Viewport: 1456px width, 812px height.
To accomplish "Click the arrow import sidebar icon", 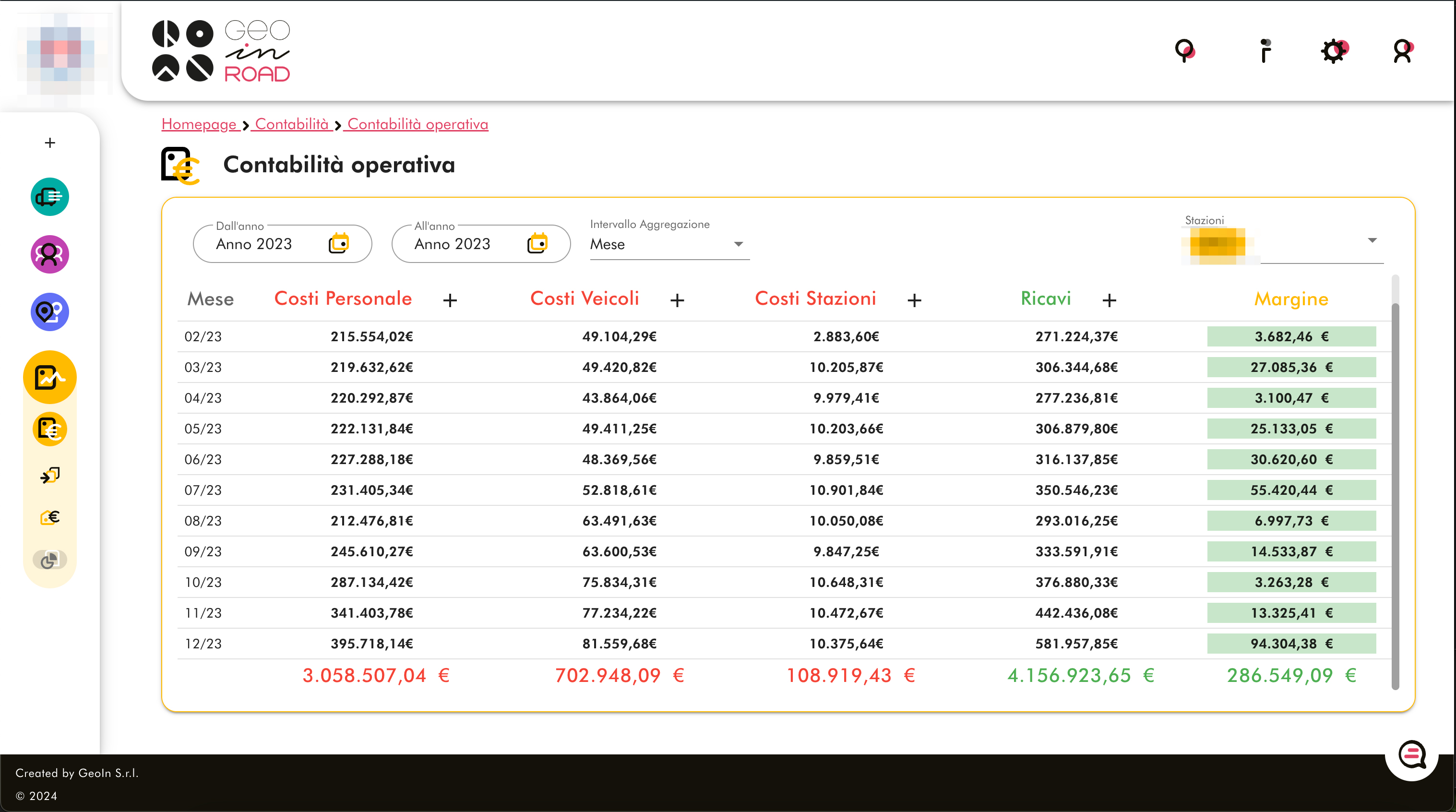I will click(x=50, y=475).
